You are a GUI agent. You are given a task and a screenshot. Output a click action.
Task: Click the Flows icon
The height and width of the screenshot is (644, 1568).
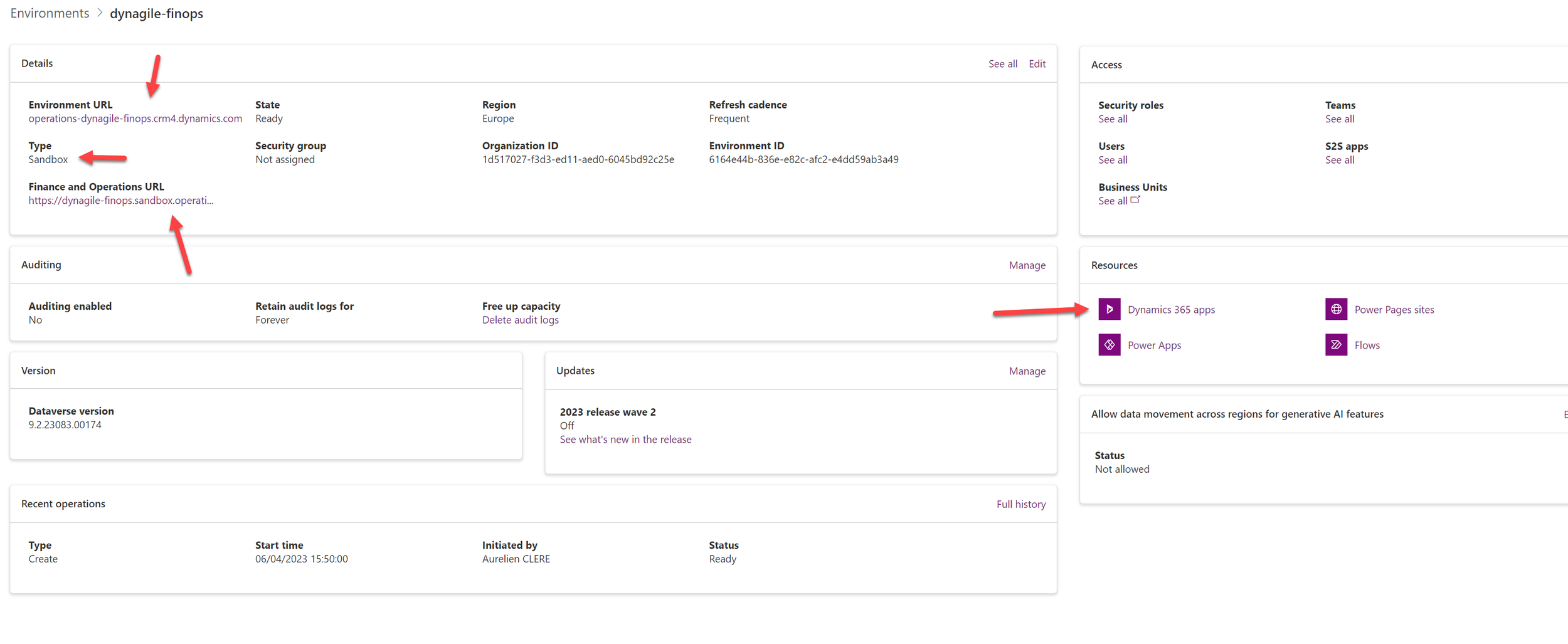[x=1336, y=345]
